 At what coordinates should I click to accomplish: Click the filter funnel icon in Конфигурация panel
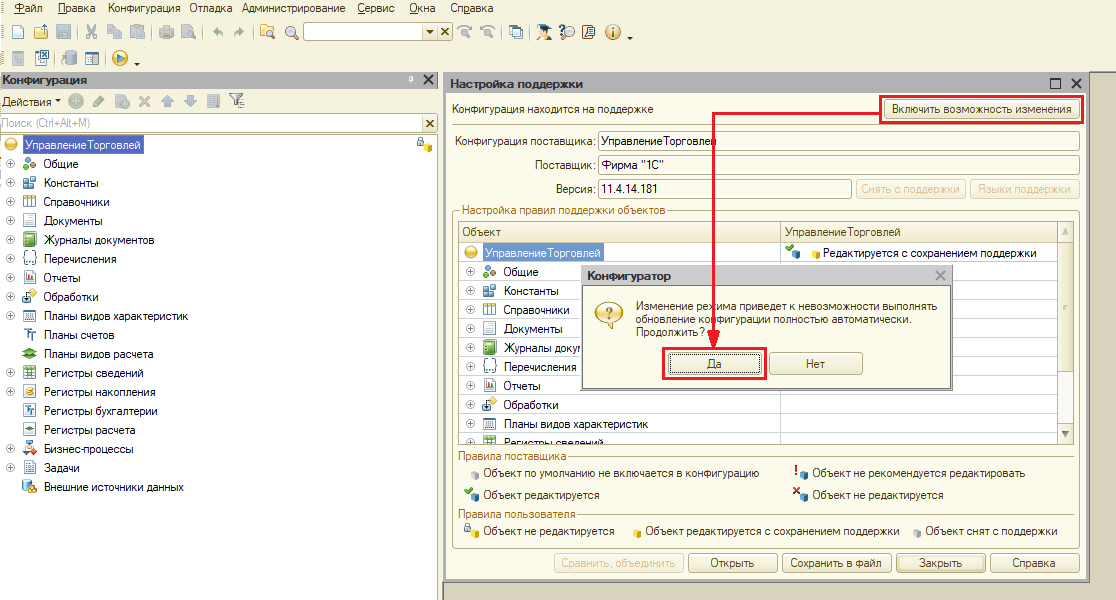[x=237, y=101]
